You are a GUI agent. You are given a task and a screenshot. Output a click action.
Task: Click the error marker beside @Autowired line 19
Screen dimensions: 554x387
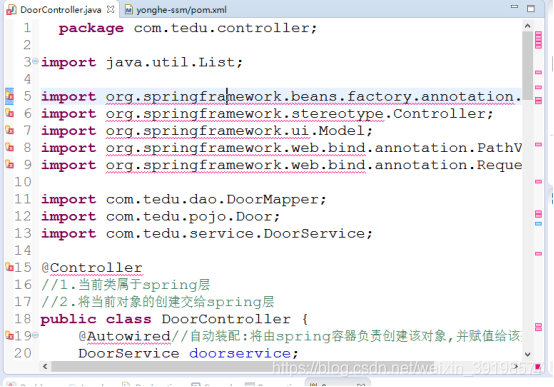10,335
